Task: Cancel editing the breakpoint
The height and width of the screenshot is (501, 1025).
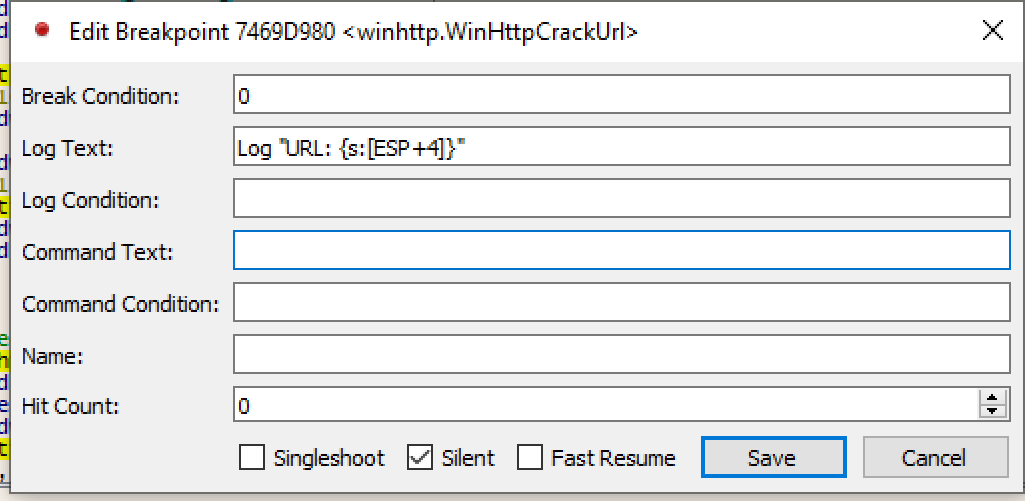Action: pos(935,458)
